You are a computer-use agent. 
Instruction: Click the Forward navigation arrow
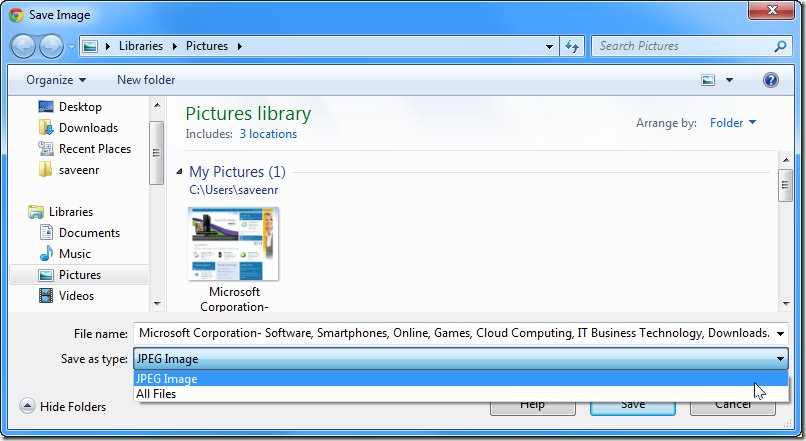point(51,46)
